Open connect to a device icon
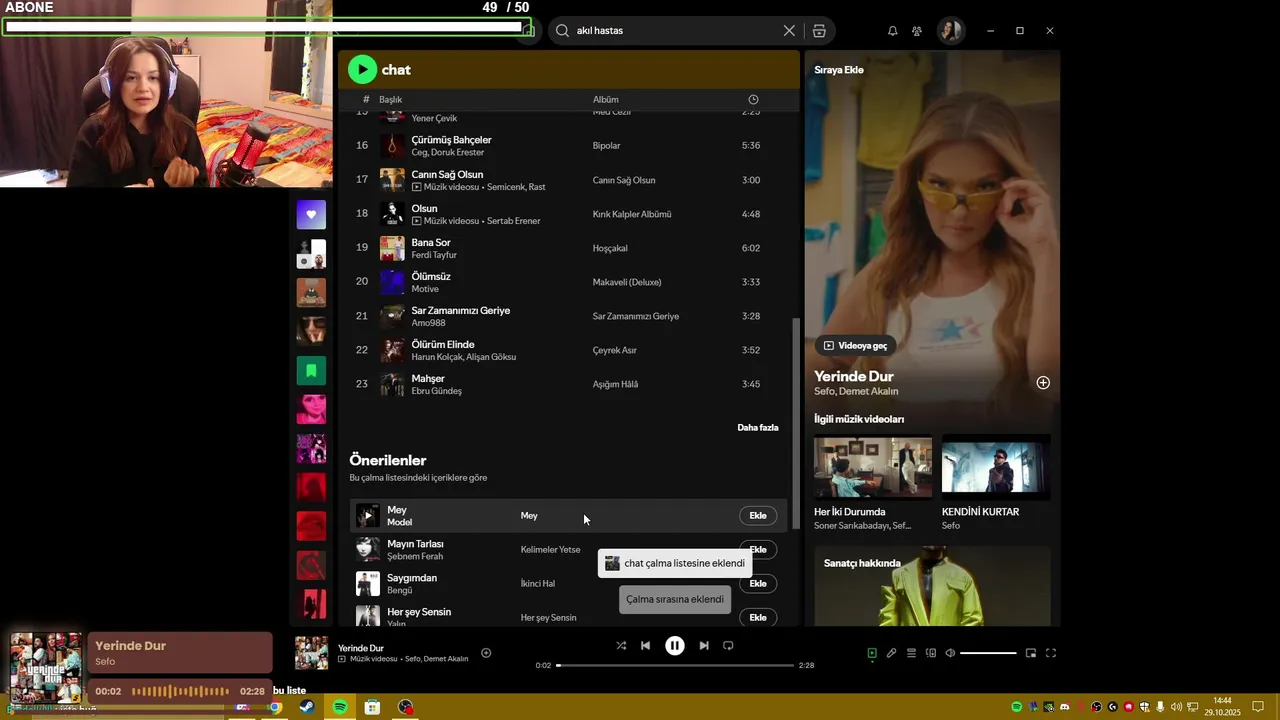The height and width of the screenshot is (720, 1280). 931,653
